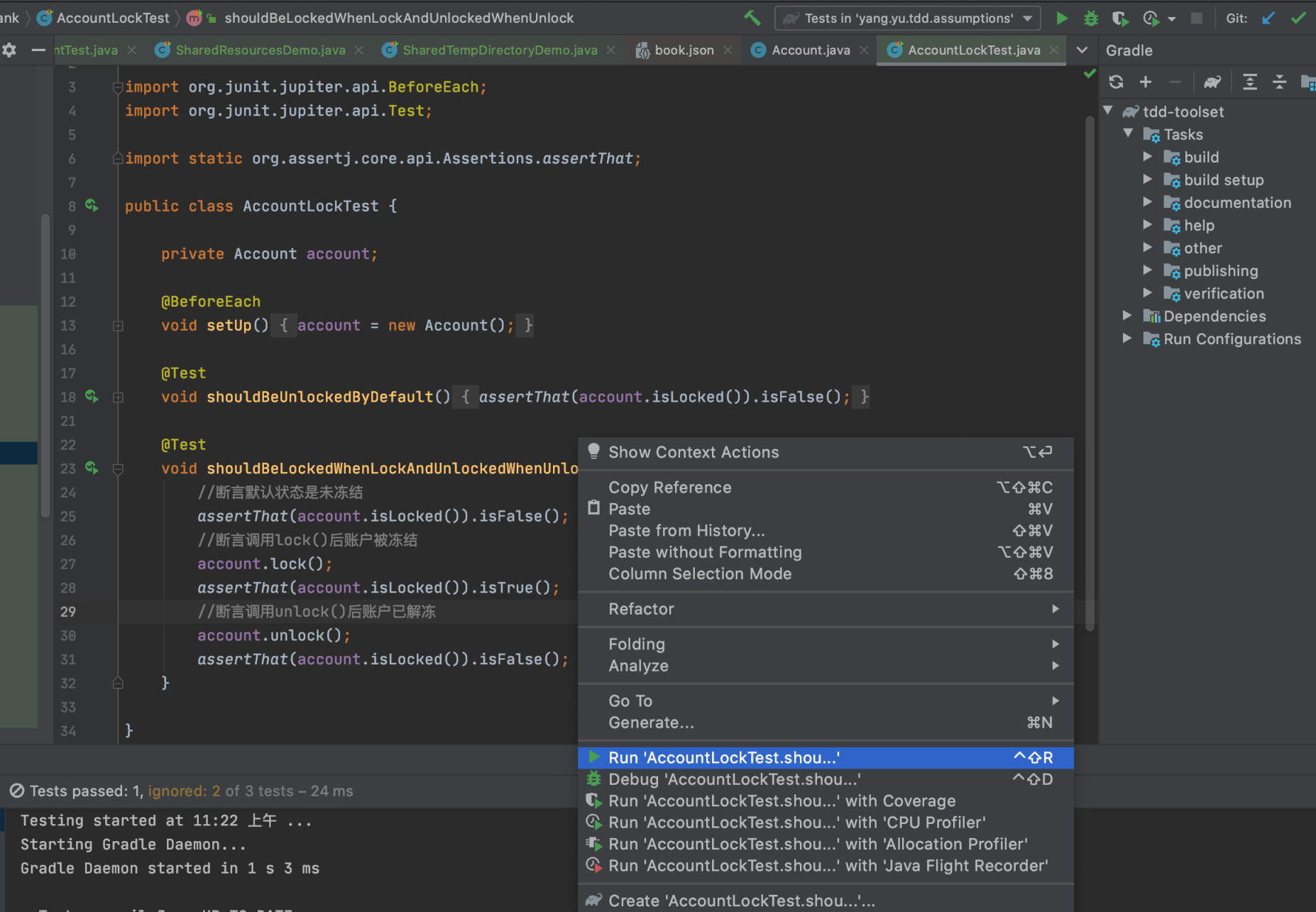Select Run 'AccountLockTest.shou...' menu entry

[724, 758]
